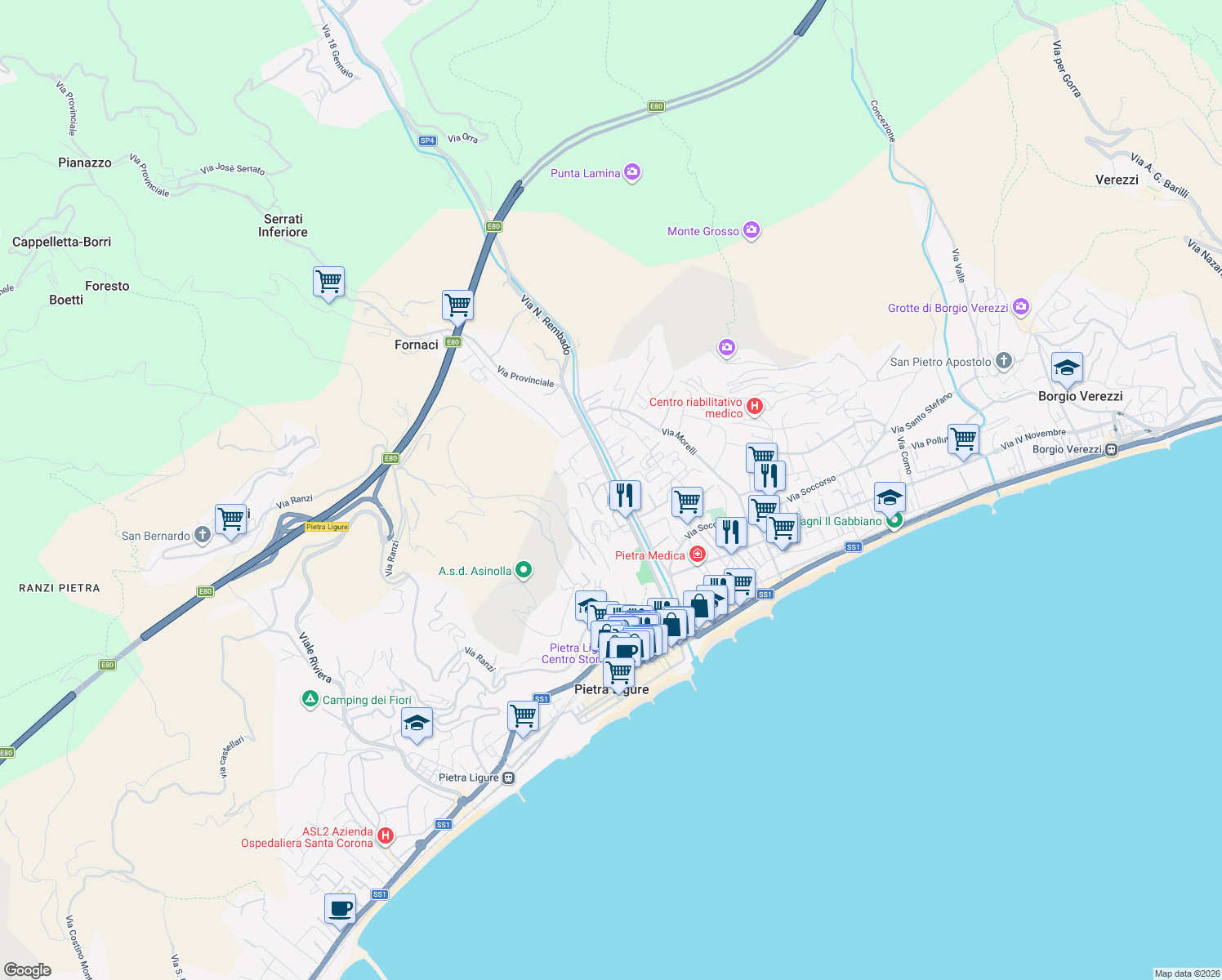Select the SP4 road shield marker
The height and width of the screenshot is (980, 1222).
point(426,139)
